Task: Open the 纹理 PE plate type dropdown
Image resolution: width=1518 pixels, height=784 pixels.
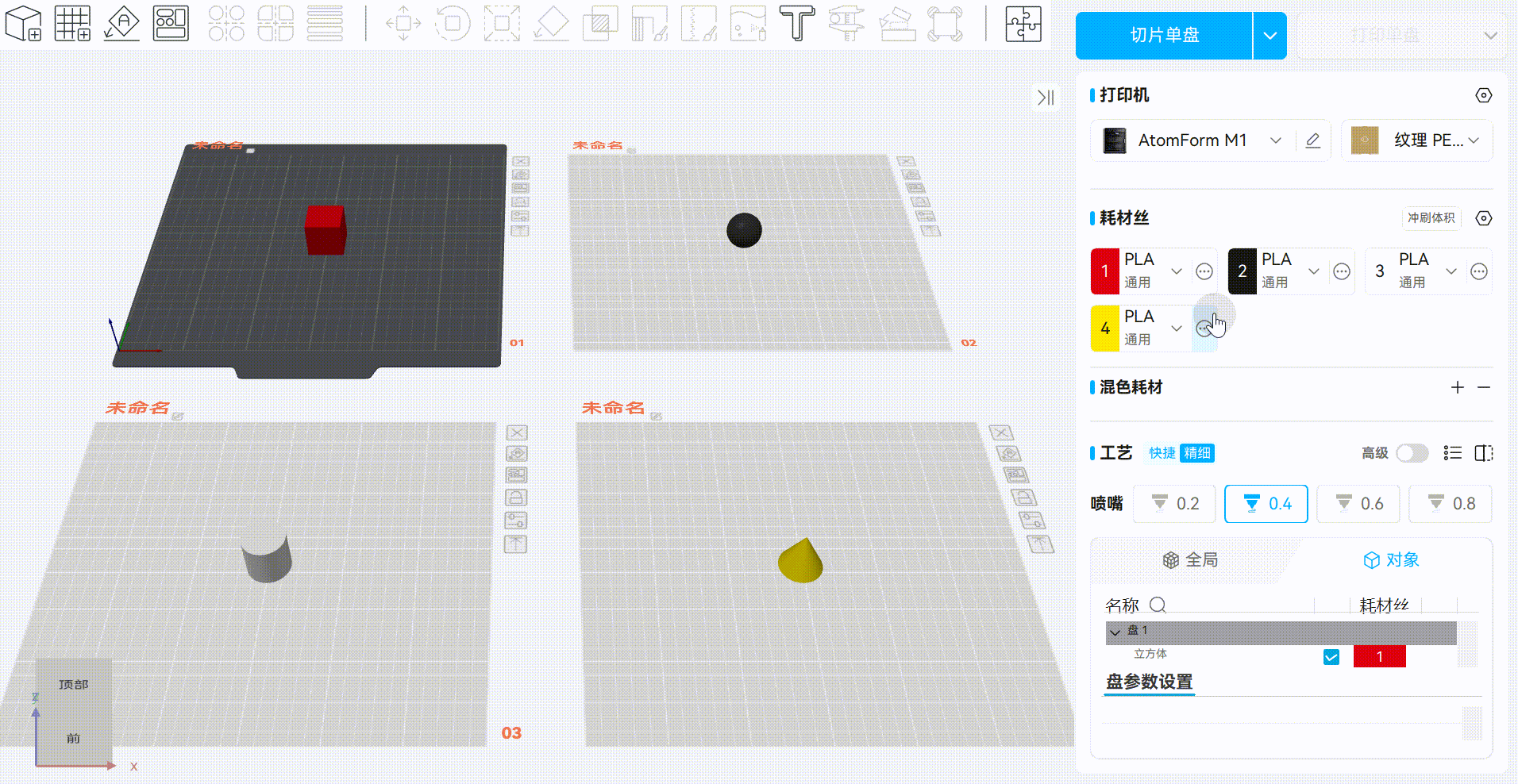Action: pyautogui.click(x=1474, y=140)
